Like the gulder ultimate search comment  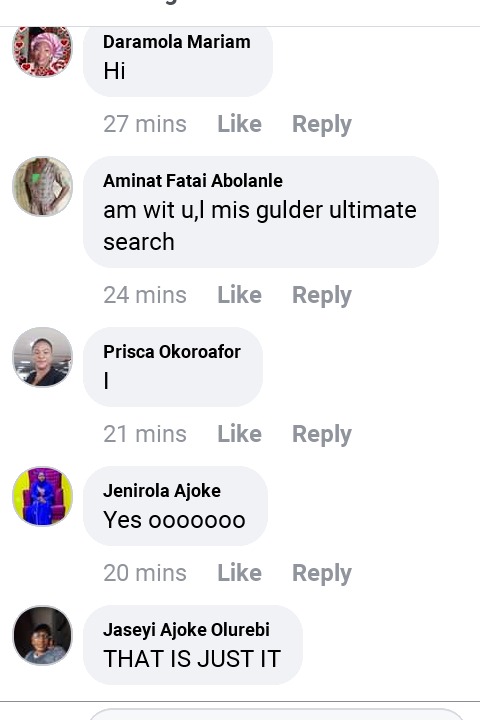[x=239, y=295]
